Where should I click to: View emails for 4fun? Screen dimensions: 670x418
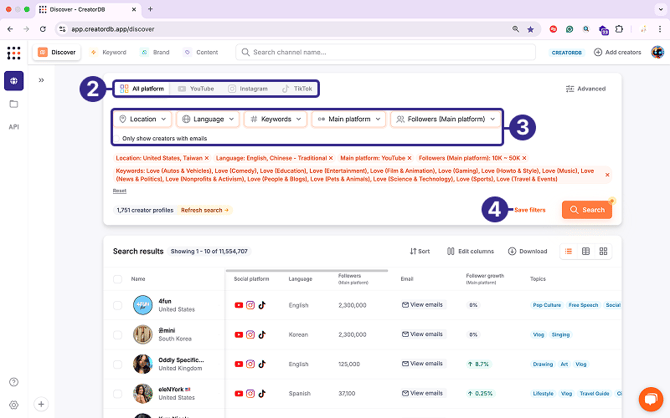pos(423,305)
